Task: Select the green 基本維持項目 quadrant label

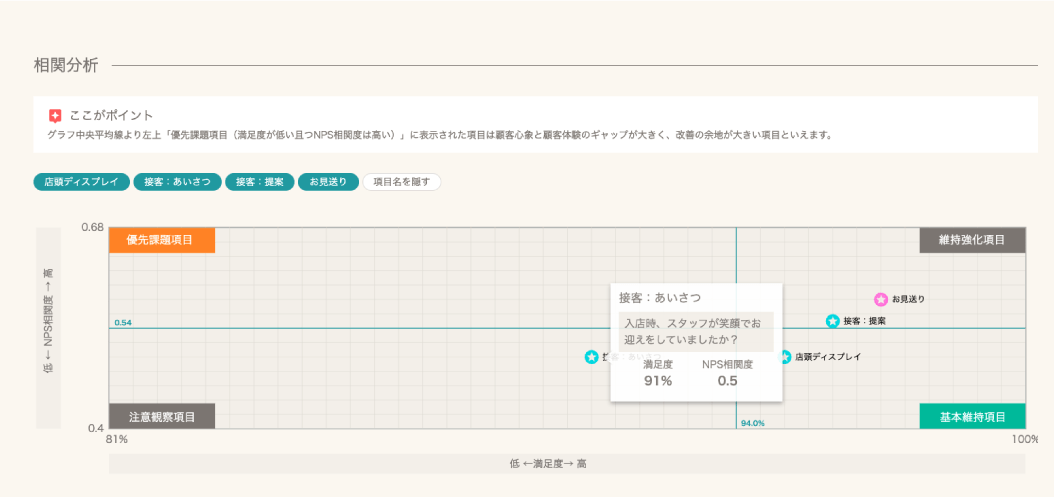Action: [x=972, y=416]
